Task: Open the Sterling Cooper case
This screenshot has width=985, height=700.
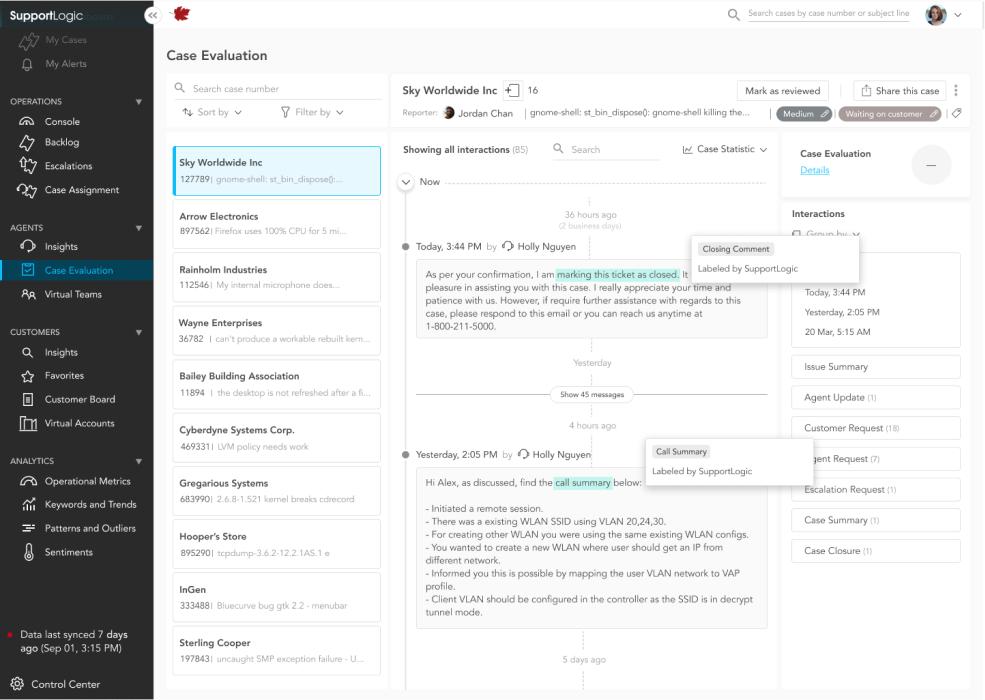Action: tap(276, 650)
